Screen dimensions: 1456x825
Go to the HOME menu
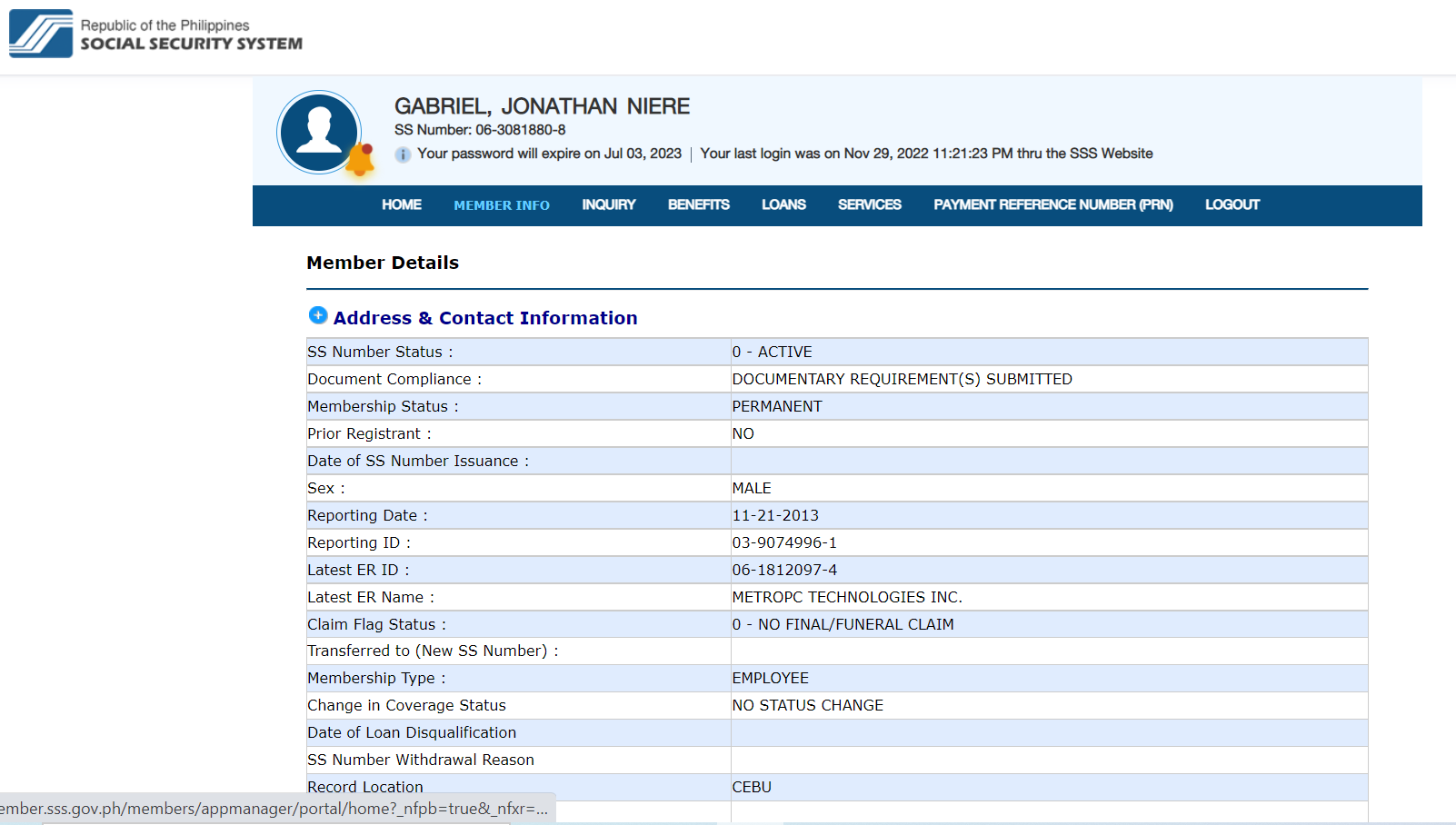tap(401, 205)
